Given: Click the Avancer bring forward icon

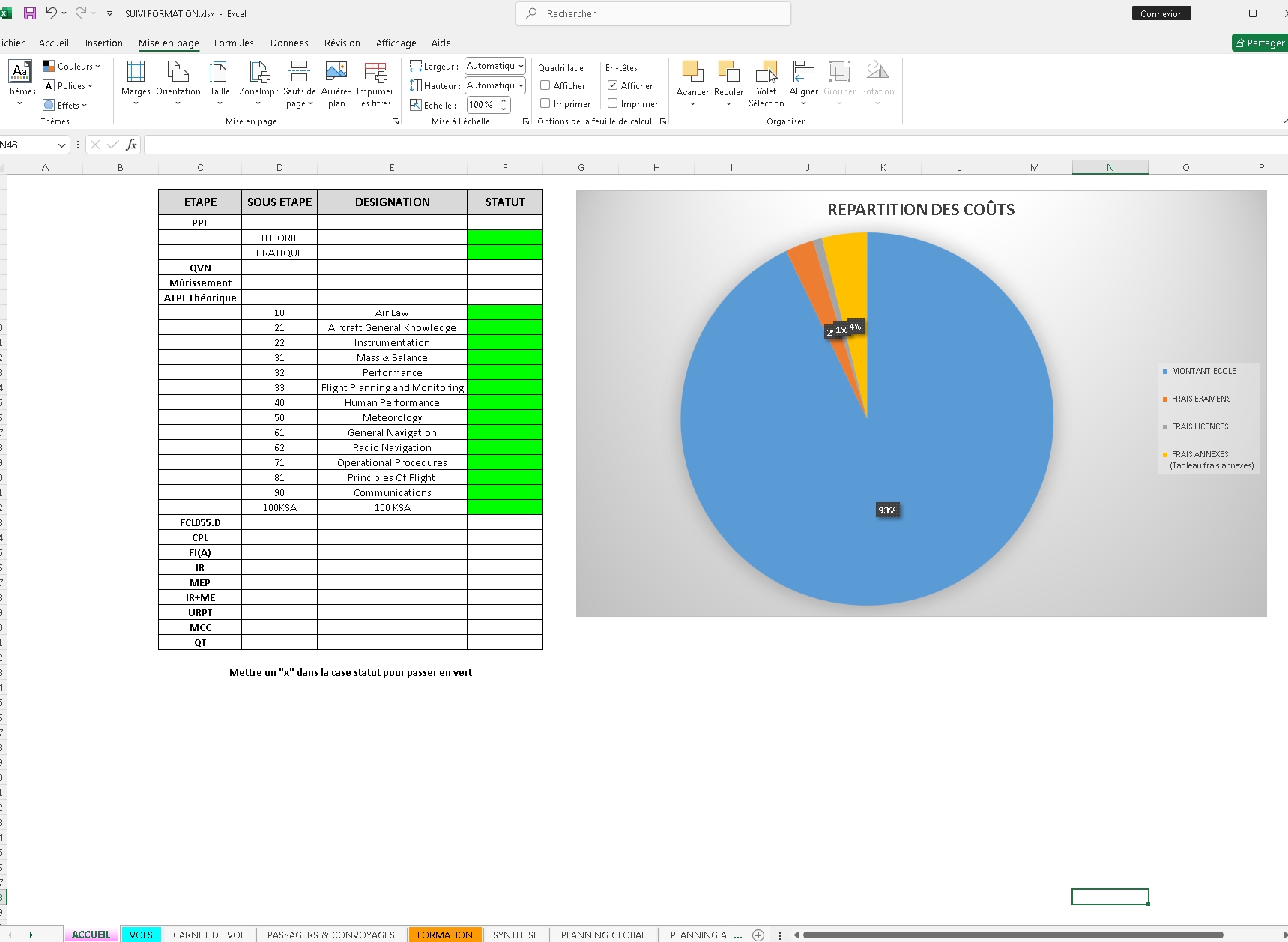Looking at the screenshot, I should pos(692,72).
